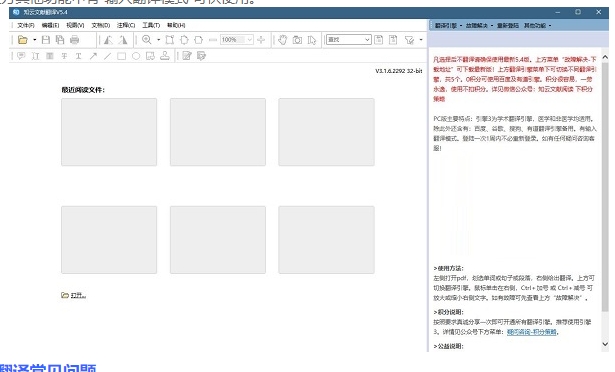
Task: Select the strikeout text tool
Action: click(64, 56)
